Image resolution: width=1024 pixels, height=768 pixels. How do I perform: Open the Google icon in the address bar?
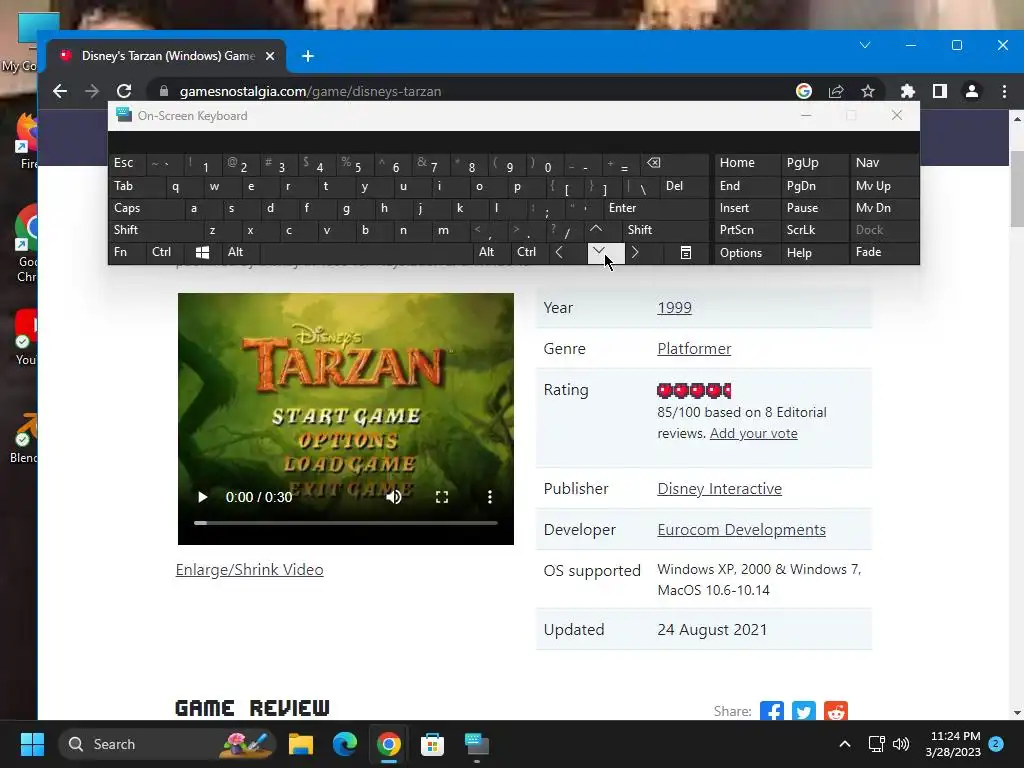tap(804, 91)
